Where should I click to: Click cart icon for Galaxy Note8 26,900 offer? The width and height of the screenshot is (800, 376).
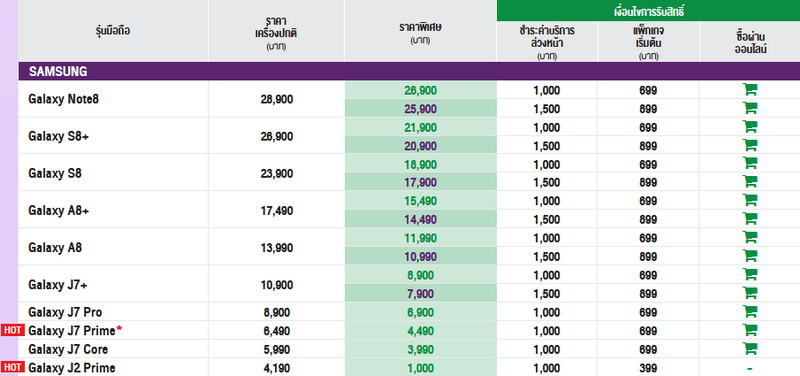pyautogui.click(x=749, y=90)
